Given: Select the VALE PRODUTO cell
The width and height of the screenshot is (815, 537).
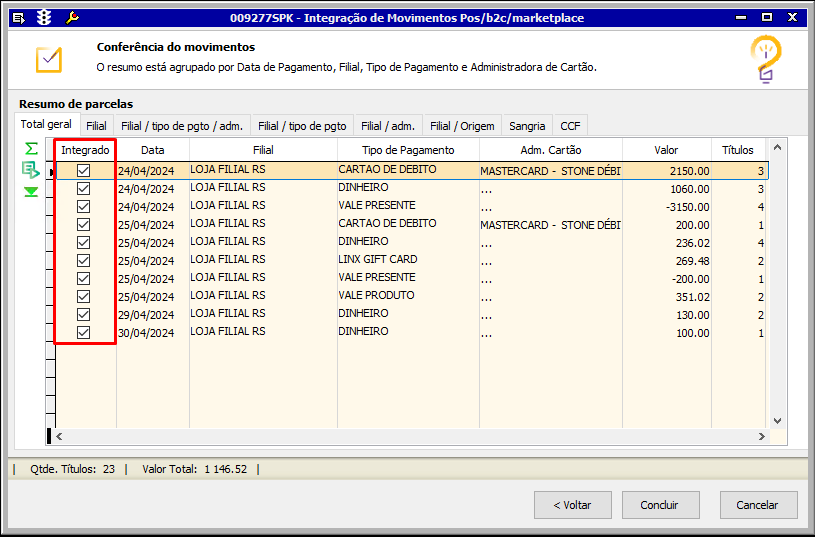Looking at the screenshot, I should pyautogui.click(x=409, y=296).
